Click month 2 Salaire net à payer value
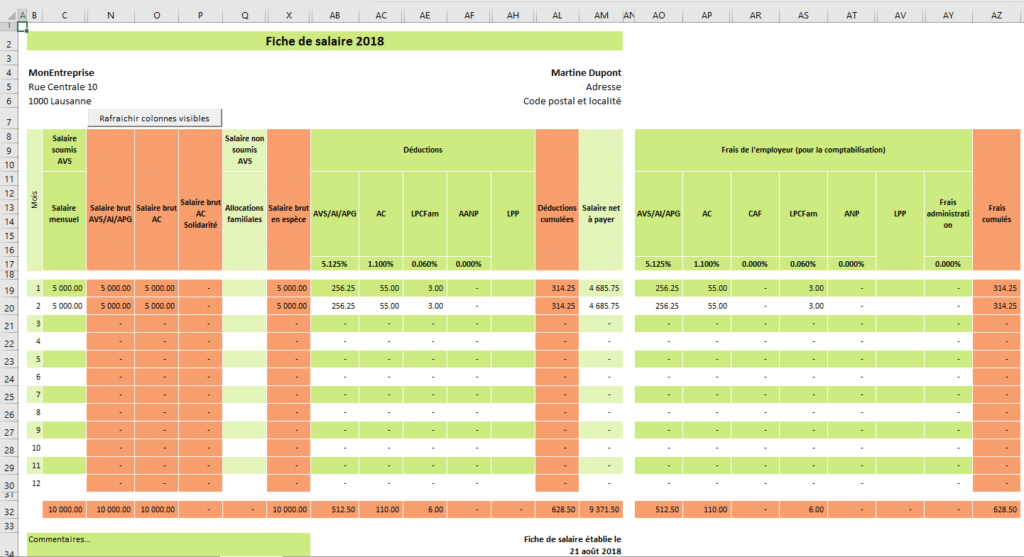 pyautogui.click(x=601, y=306)
